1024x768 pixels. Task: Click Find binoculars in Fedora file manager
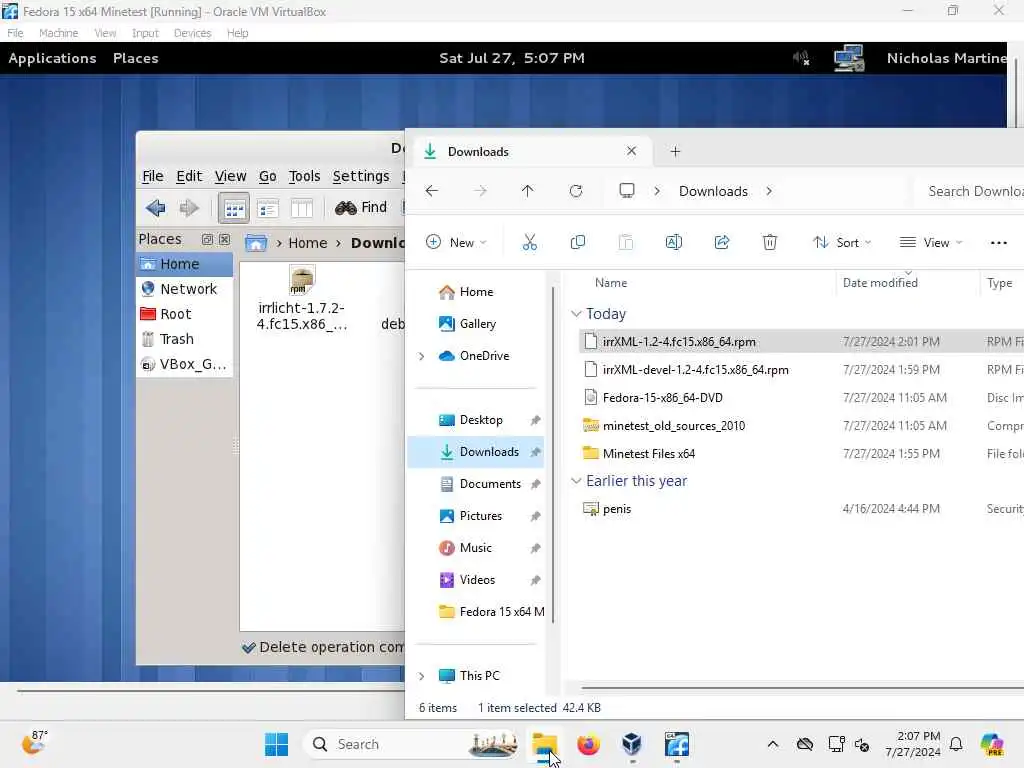point(360,208)
